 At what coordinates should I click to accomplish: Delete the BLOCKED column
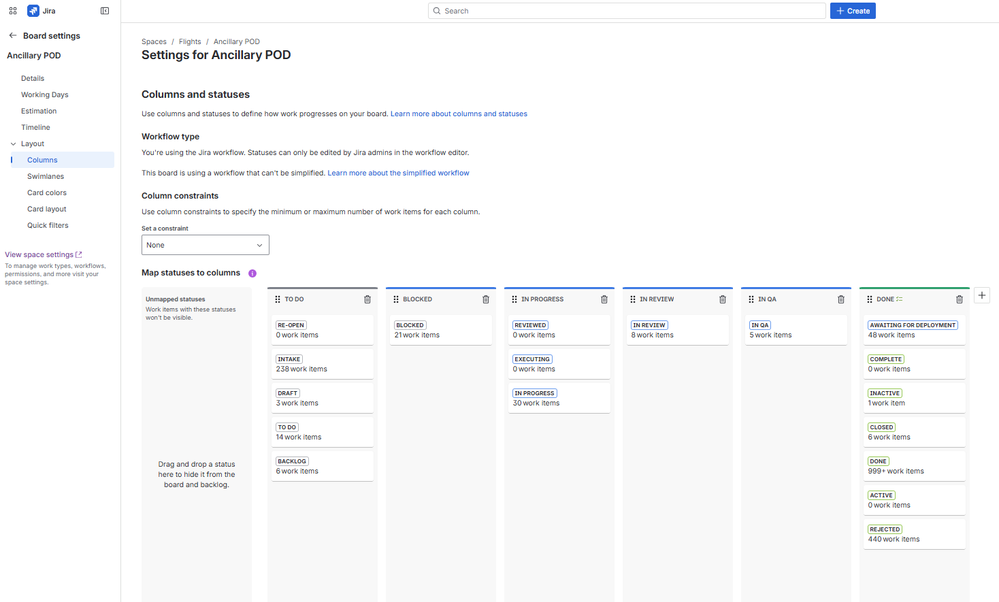[x=486, y=299]
